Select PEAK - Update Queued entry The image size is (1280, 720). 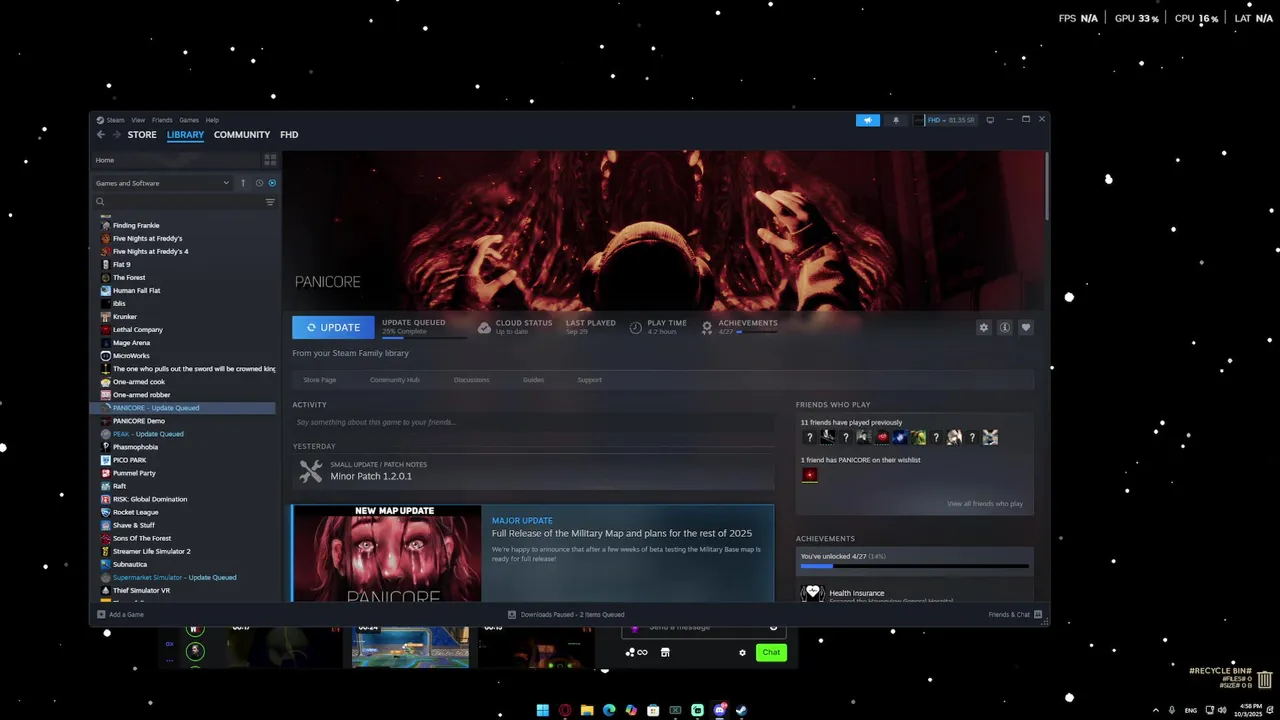point(148,434)
